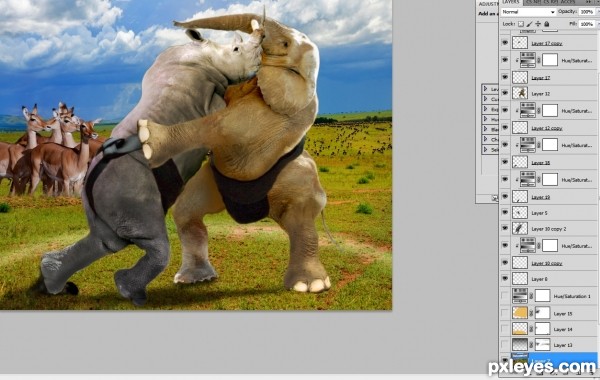Select the Layer 13 name text

click(x=563, y=345)
